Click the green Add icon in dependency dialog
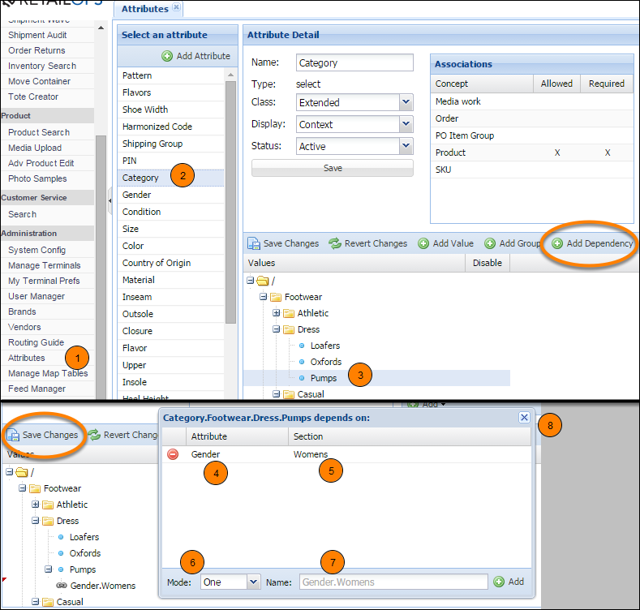This screenshot has width=640, height=610. (499, 582)
